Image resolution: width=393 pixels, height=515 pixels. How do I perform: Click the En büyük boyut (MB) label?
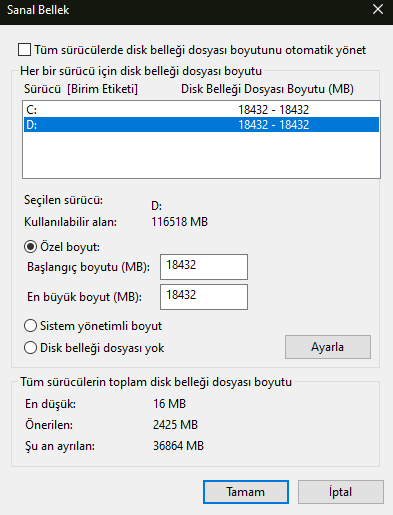coord(84,297)
